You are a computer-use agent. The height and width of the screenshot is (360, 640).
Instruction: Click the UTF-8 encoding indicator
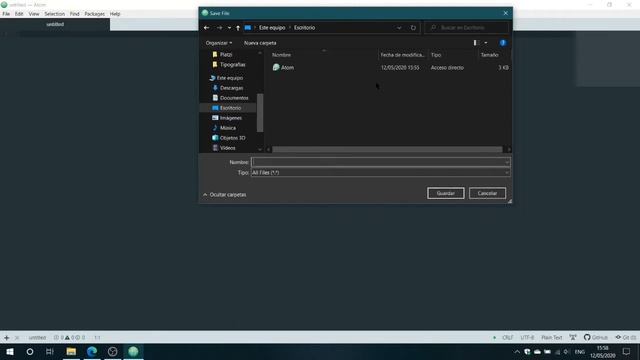click(x=527, y=338)
